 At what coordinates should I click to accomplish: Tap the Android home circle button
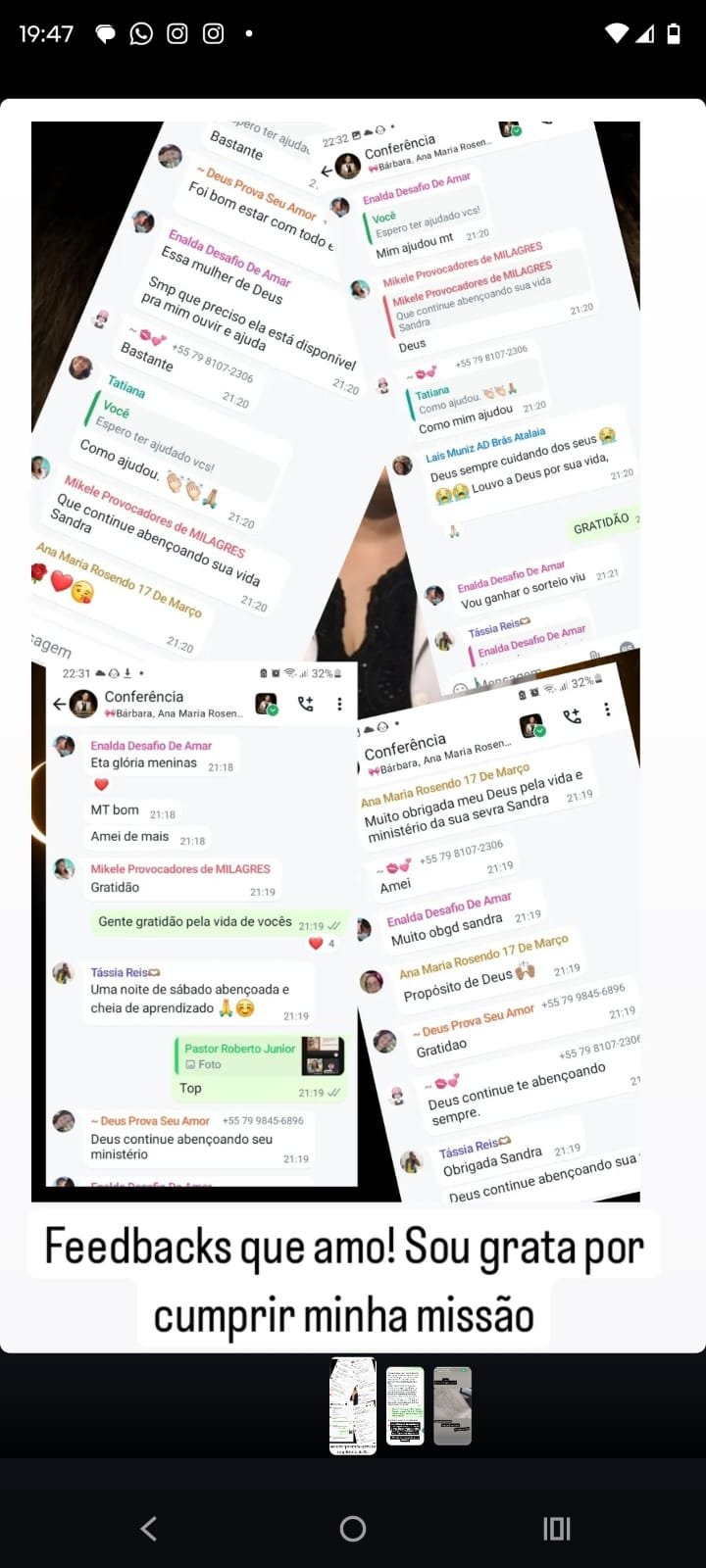point(353,1528)
